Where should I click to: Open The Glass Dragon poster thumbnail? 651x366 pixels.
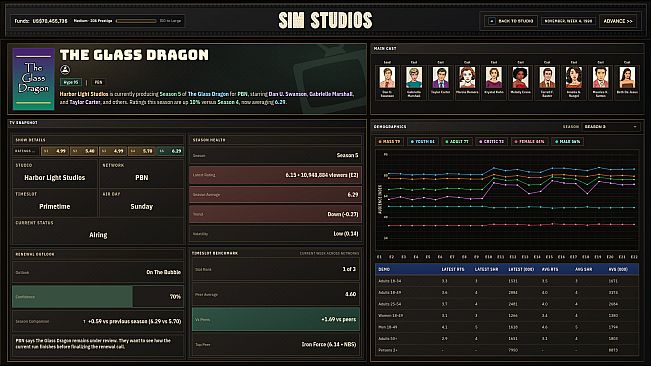(33, 79)
